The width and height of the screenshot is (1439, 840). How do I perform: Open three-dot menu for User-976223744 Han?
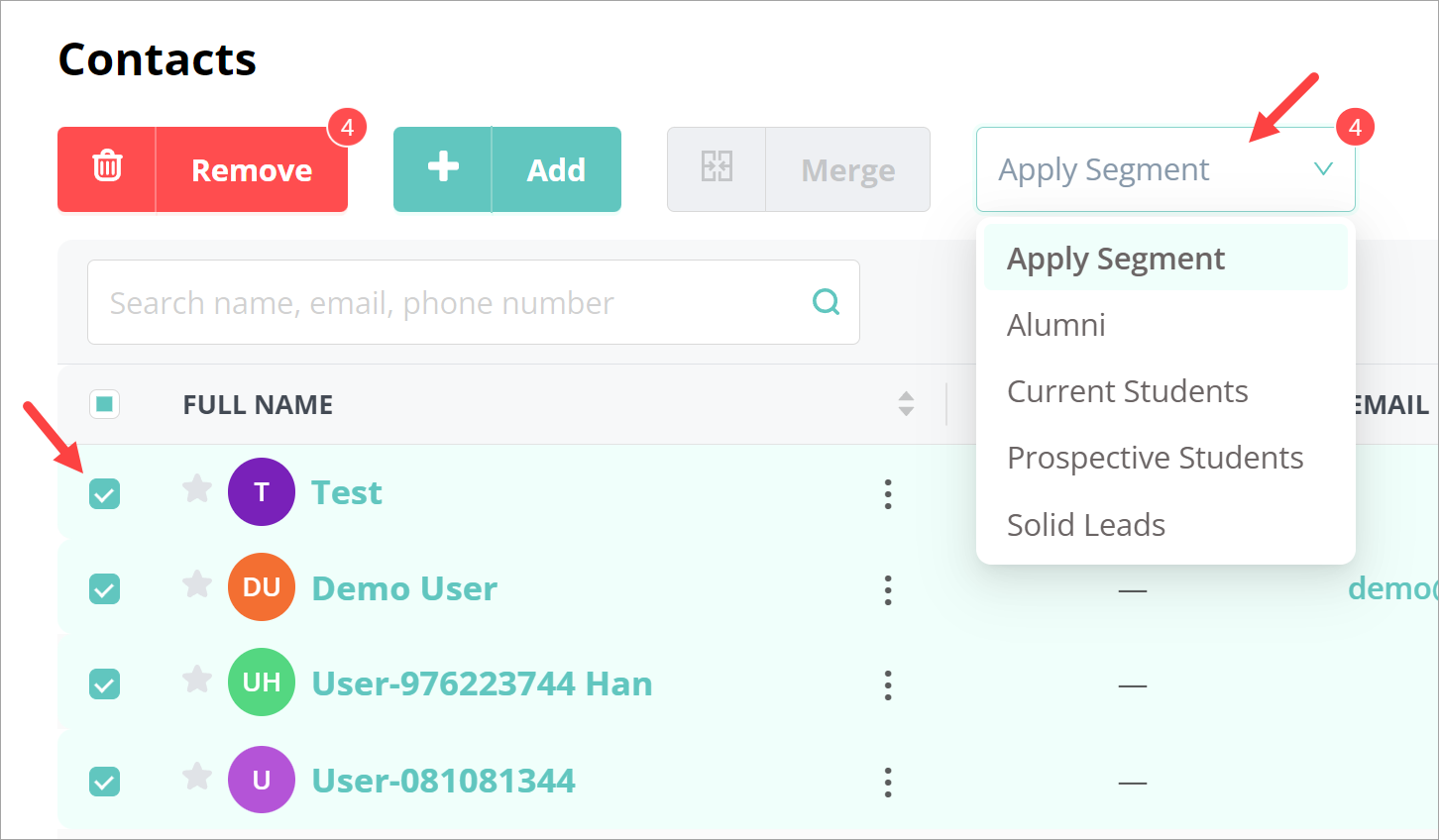tap(888, 684)
